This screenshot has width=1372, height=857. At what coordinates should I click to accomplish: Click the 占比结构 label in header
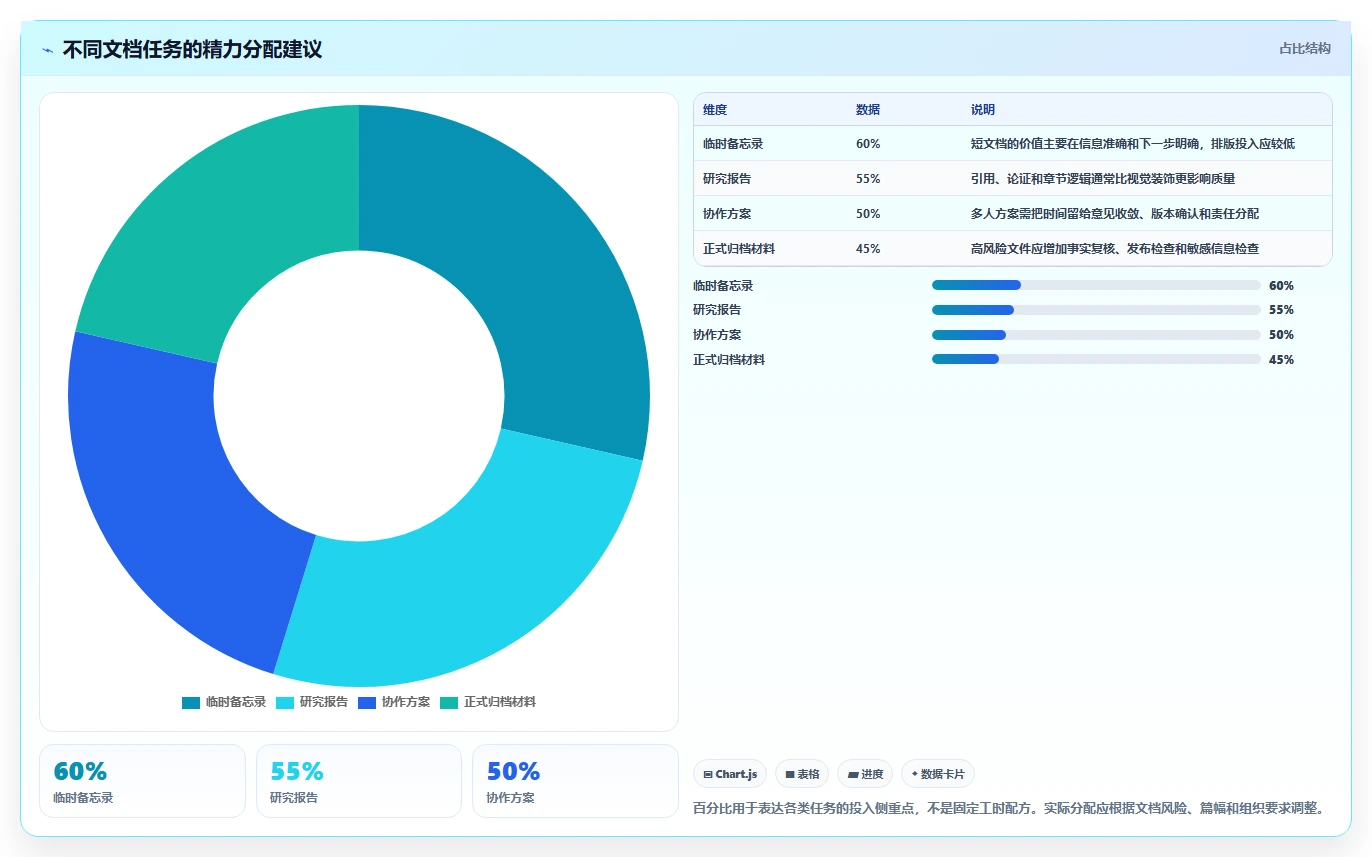point(1305,48)
